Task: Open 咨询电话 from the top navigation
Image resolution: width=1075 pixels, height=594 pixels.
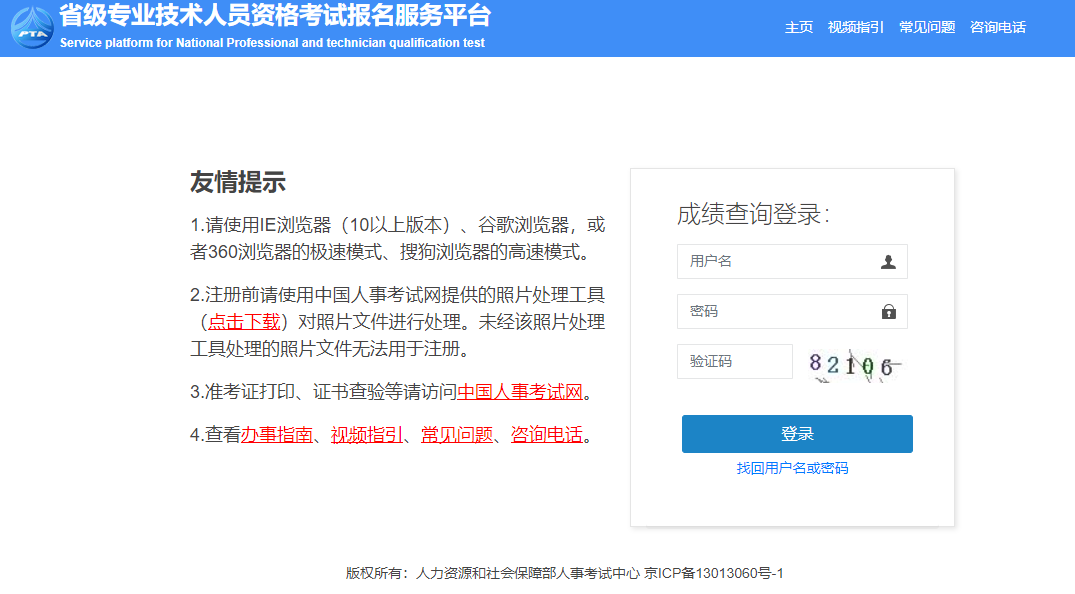Action: click(x=996, y=27)
